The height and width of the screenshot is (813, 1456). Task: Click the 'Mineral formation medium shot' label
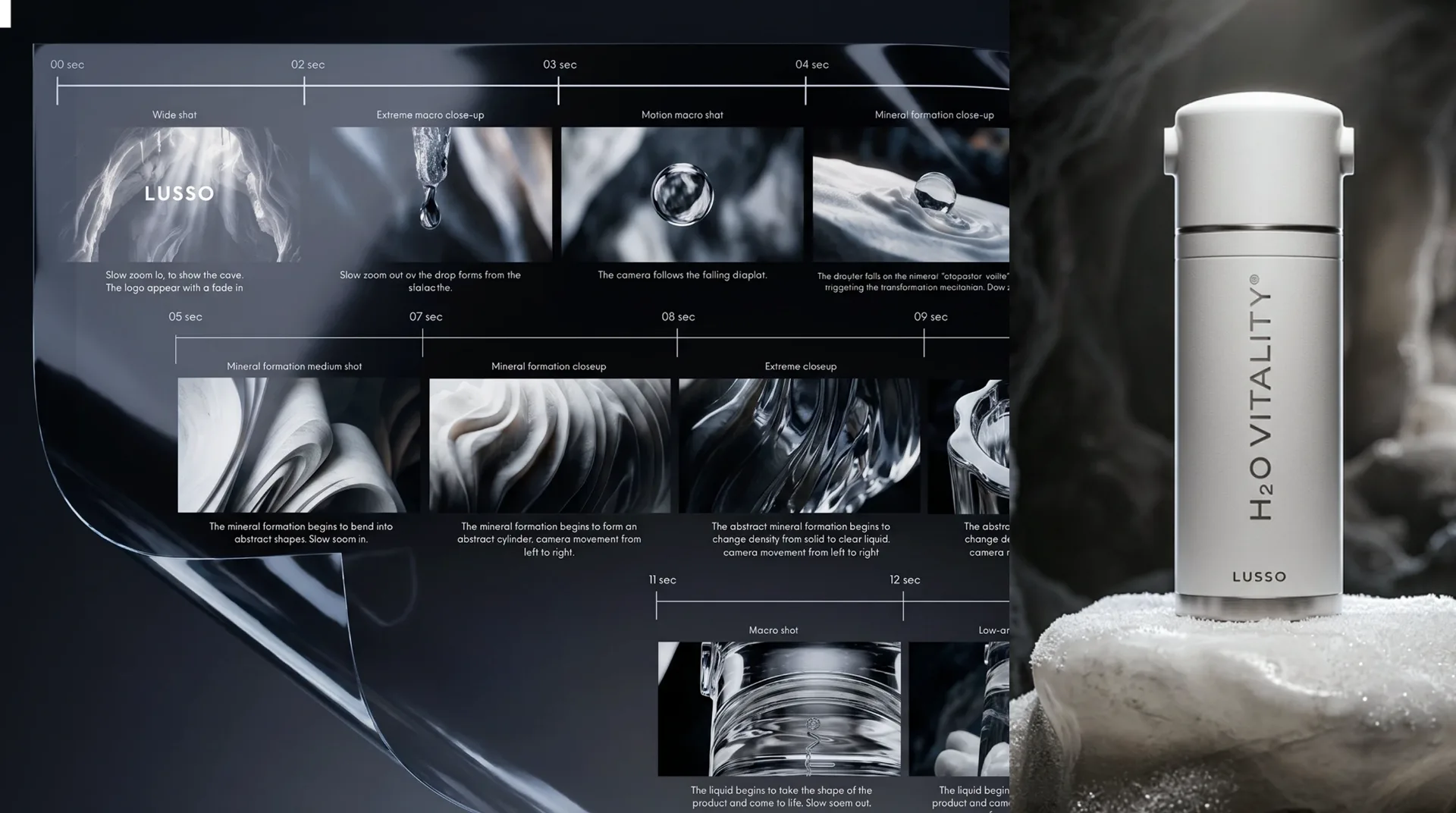(294, 366)
